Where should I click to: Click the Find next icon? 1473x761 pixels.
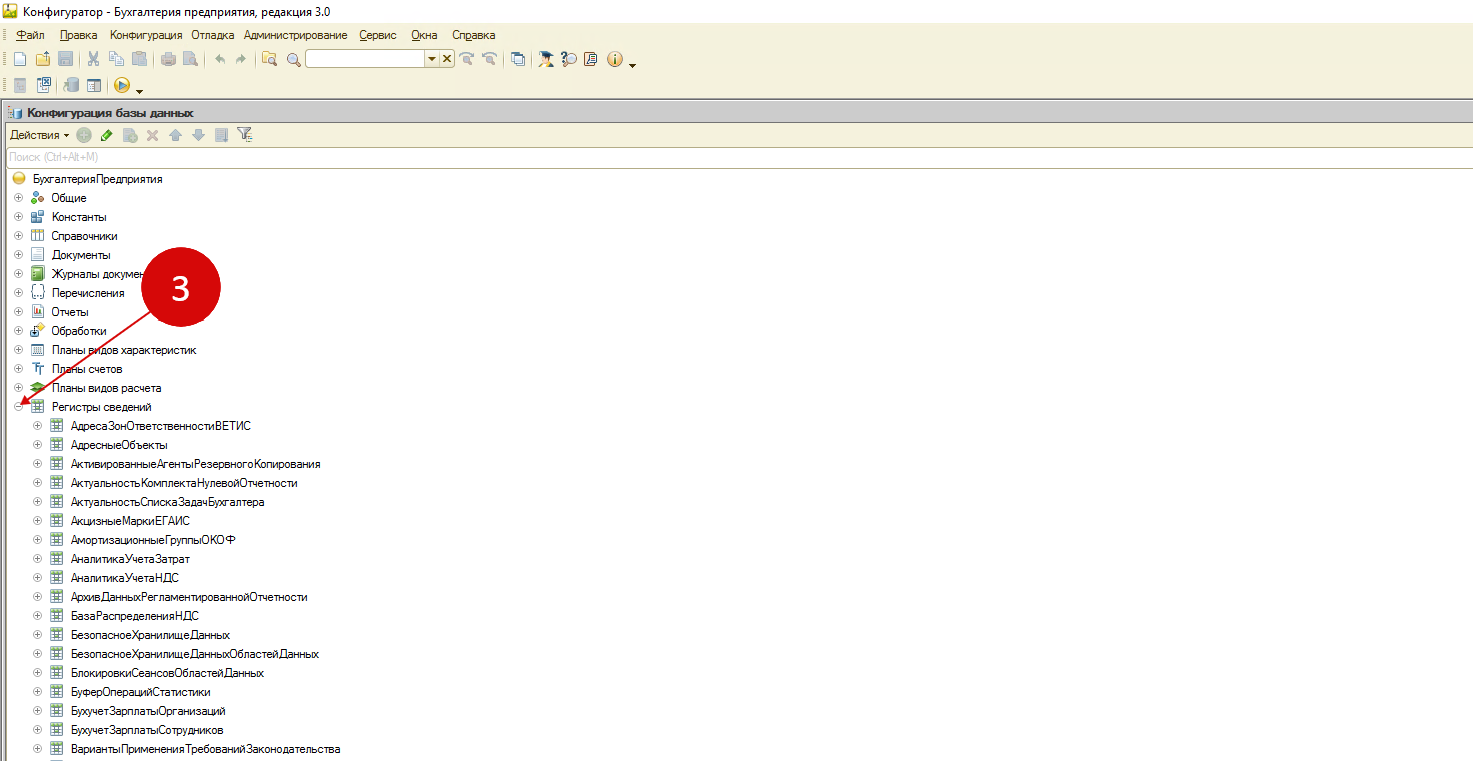466,59
